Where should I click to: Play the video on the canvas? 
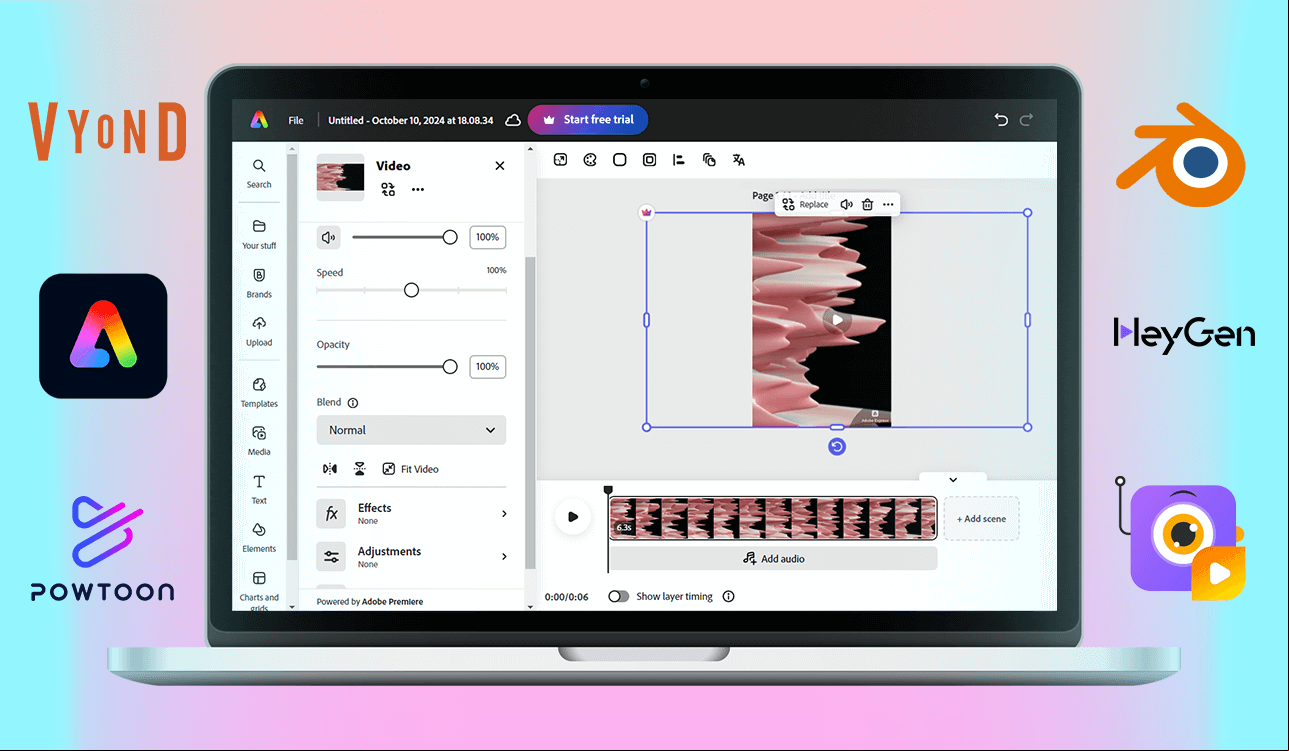point(837,320)
